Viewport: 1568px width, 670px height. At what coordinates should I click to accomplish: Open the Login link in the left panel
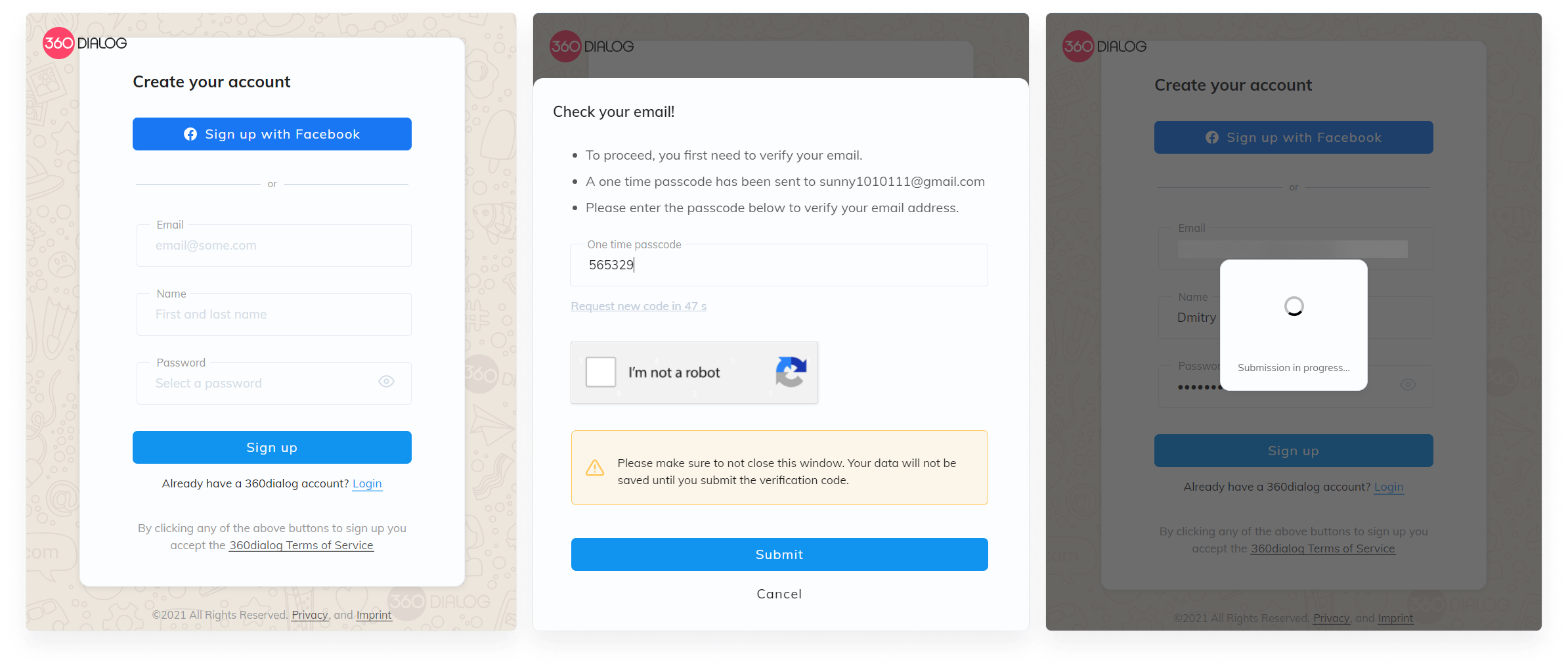[367, 483]
